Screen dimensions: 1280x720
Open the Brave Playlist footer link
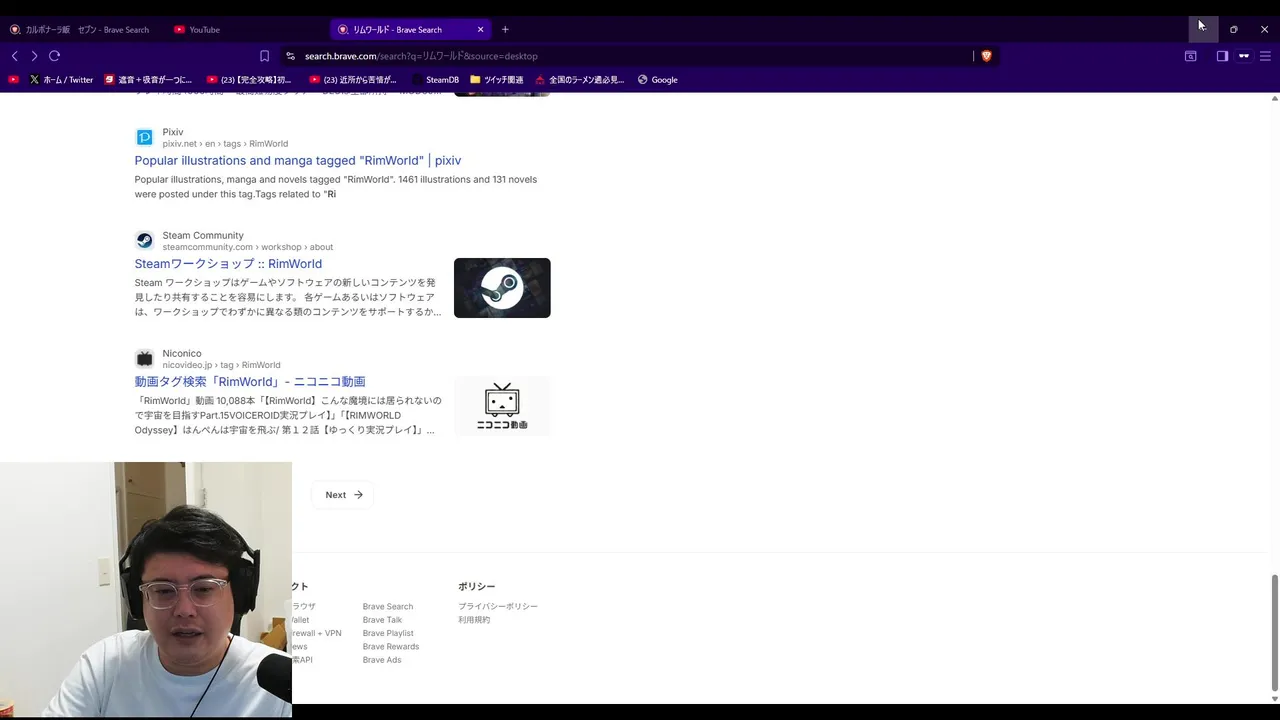pyautogui.click(x=388, y=633)
